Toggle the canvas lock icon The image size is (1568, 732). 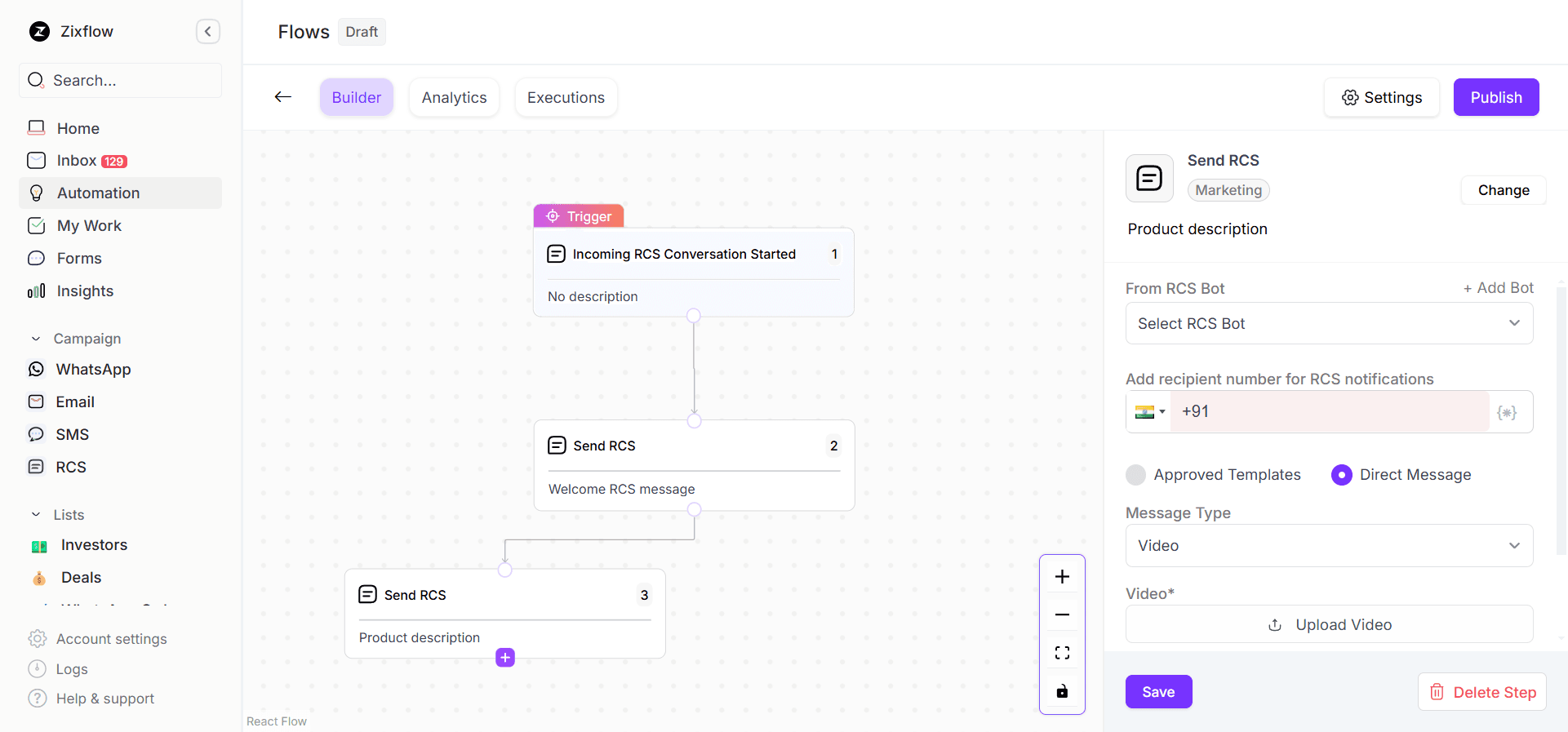point(1062,691)
